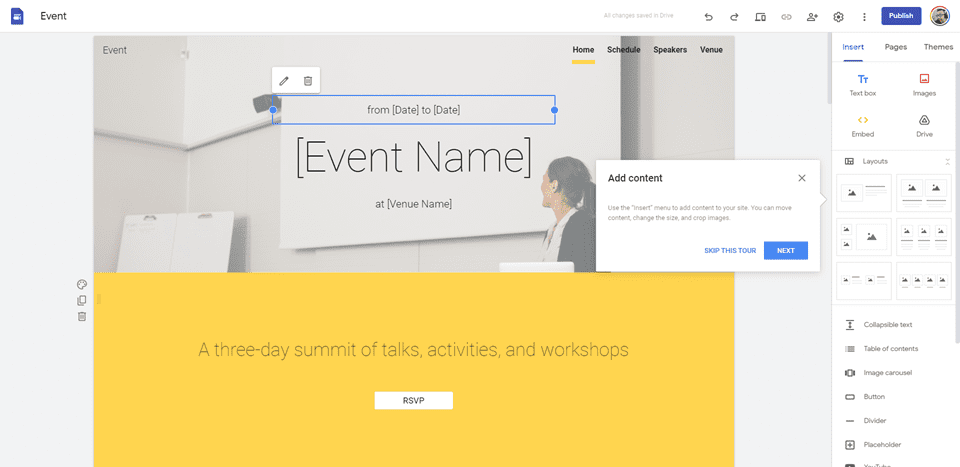Open site settings gear
Screen dimensions: 960x467
[x=839, y=17]
